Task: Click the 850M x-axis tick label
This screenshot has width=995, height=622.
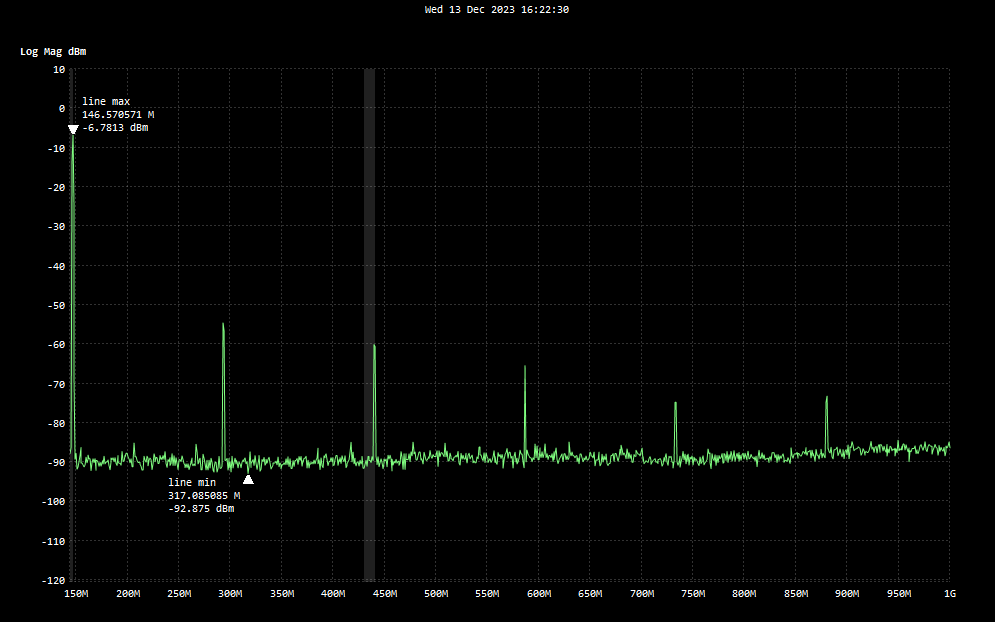Action: point(796,593)
